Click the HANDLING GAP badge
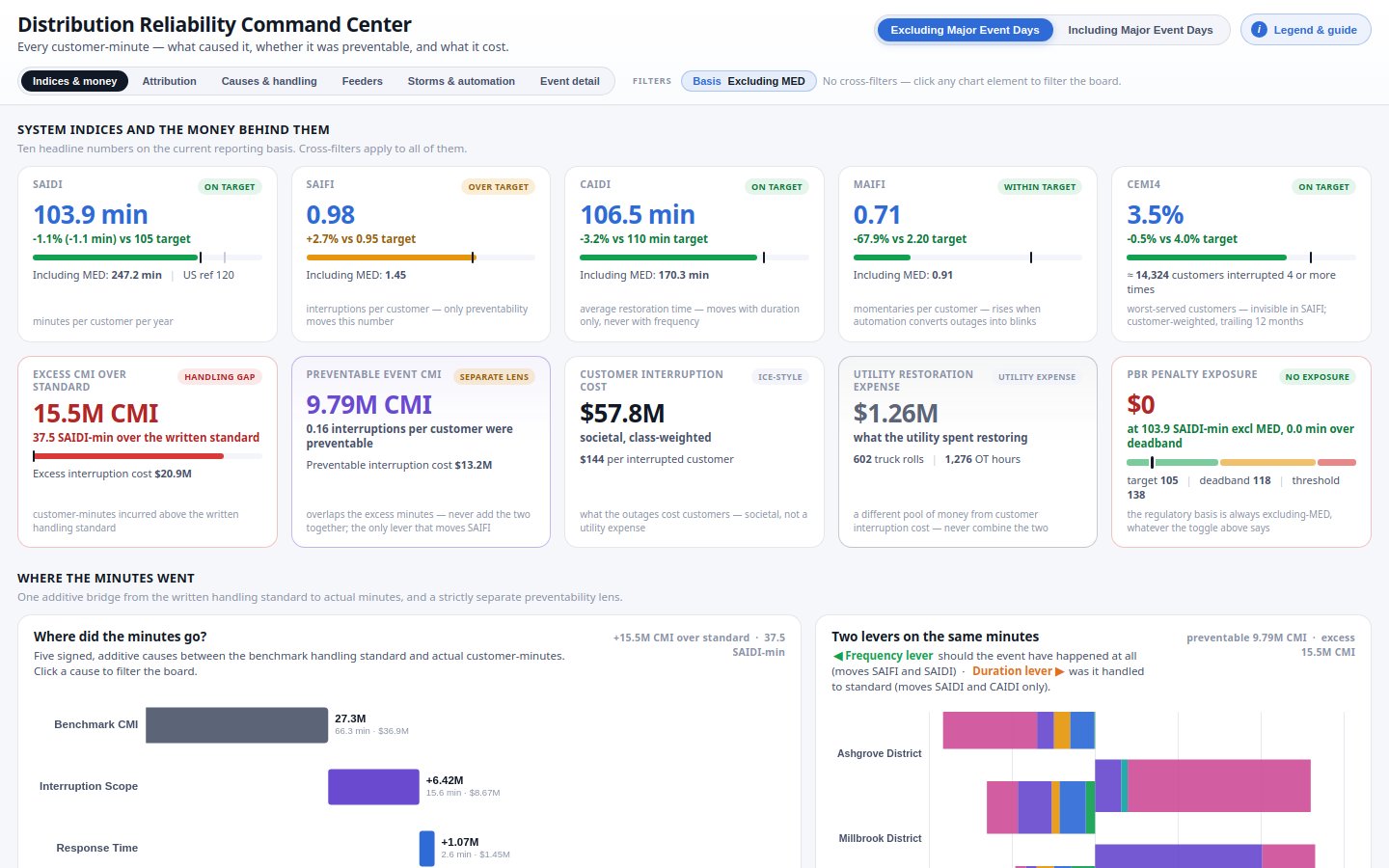Viewport: 1389px width, 868px height. 220,376
